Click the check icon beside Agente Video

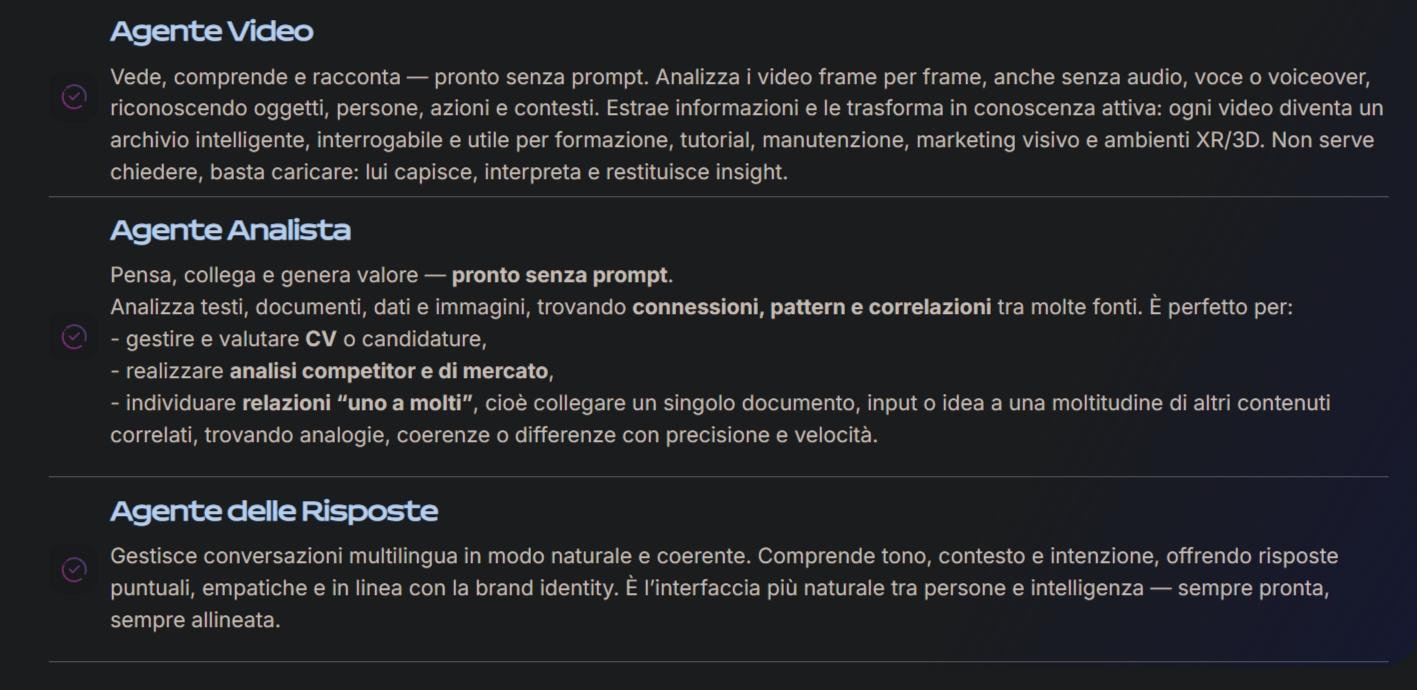click(74, 97)
